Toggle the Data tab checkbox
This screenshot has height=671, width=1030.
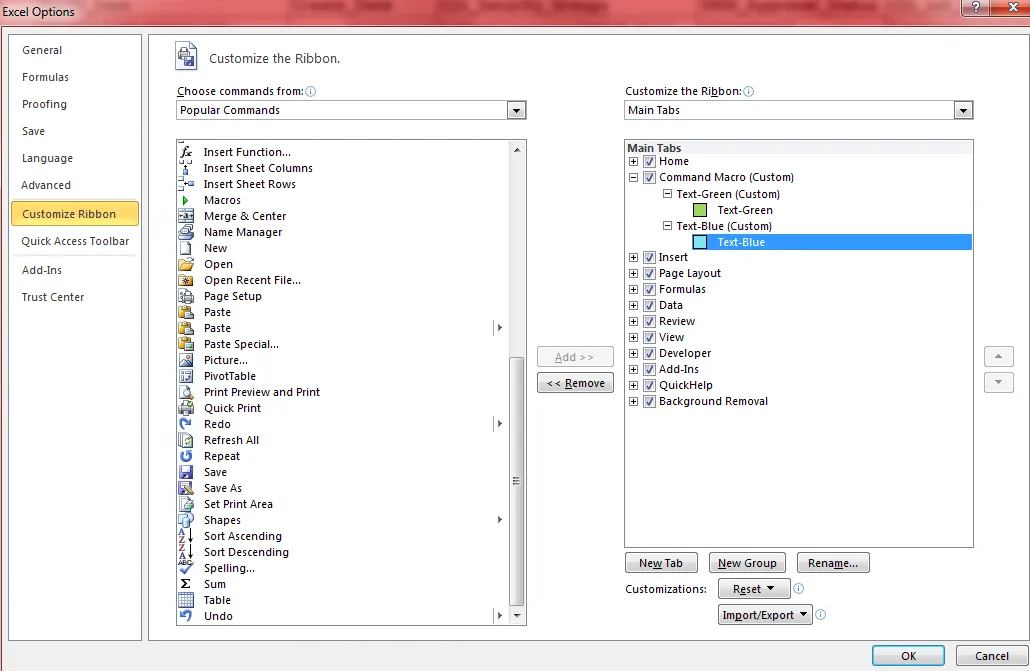[649, 306]
